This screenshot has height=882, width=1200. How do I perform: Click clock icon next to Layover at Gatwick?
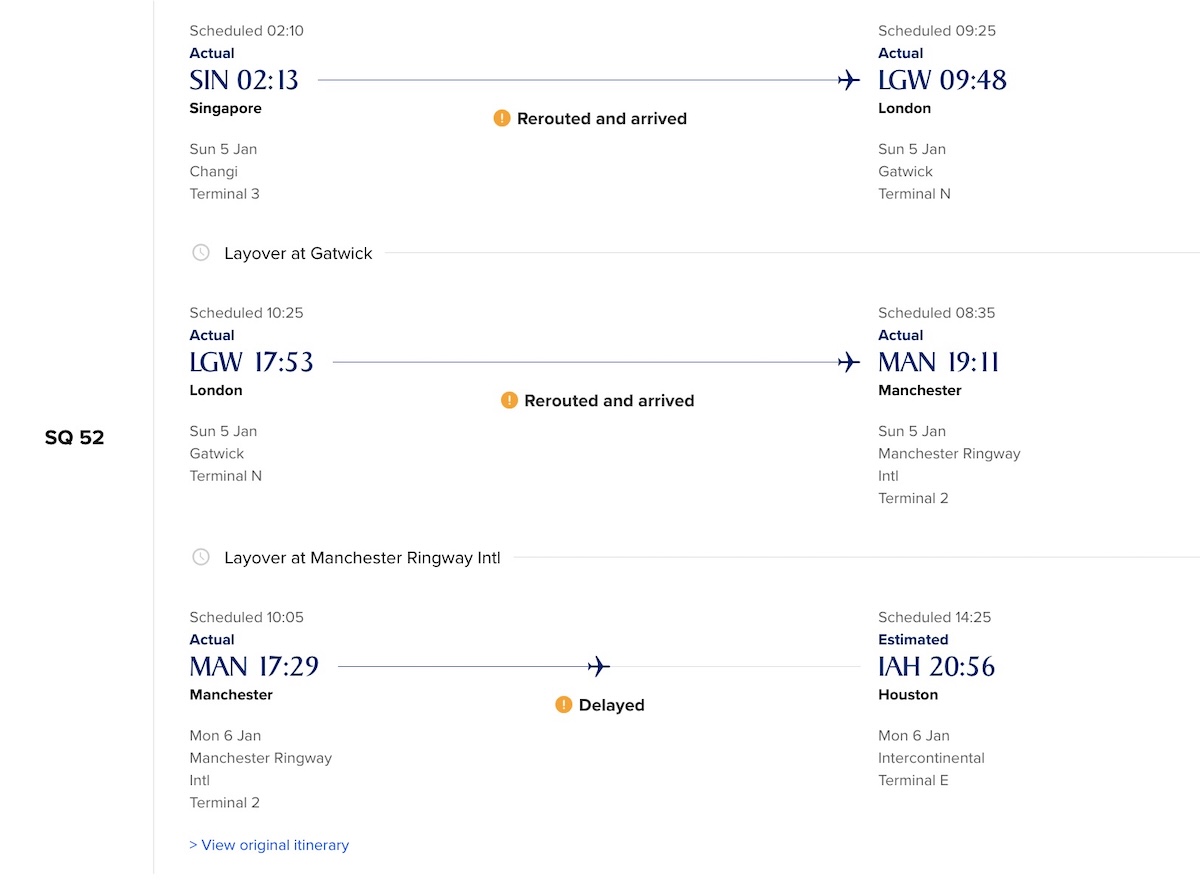(x=201, y=253)
